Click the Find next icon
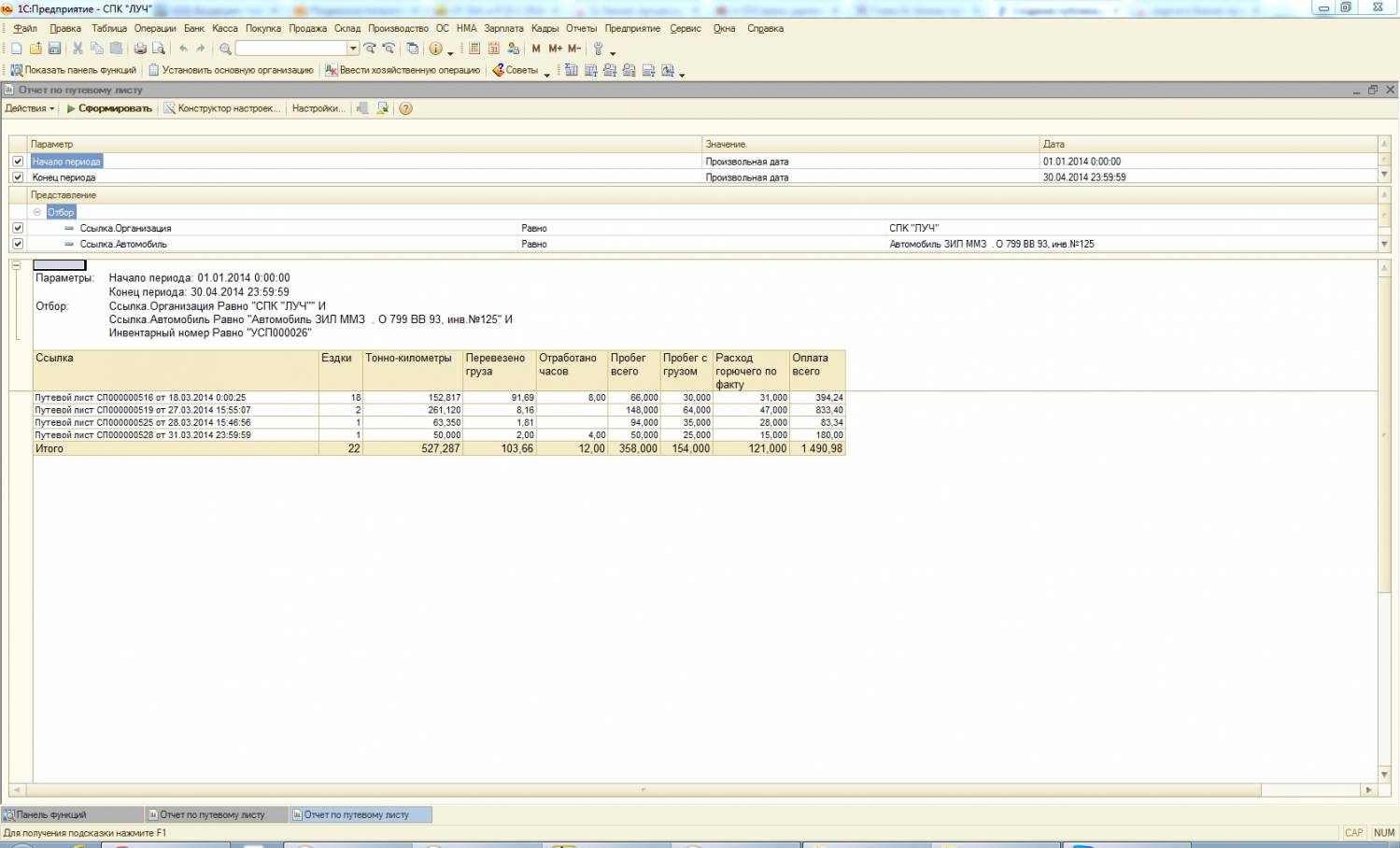Screen dimensions: 1400x848 click(370, 49)
